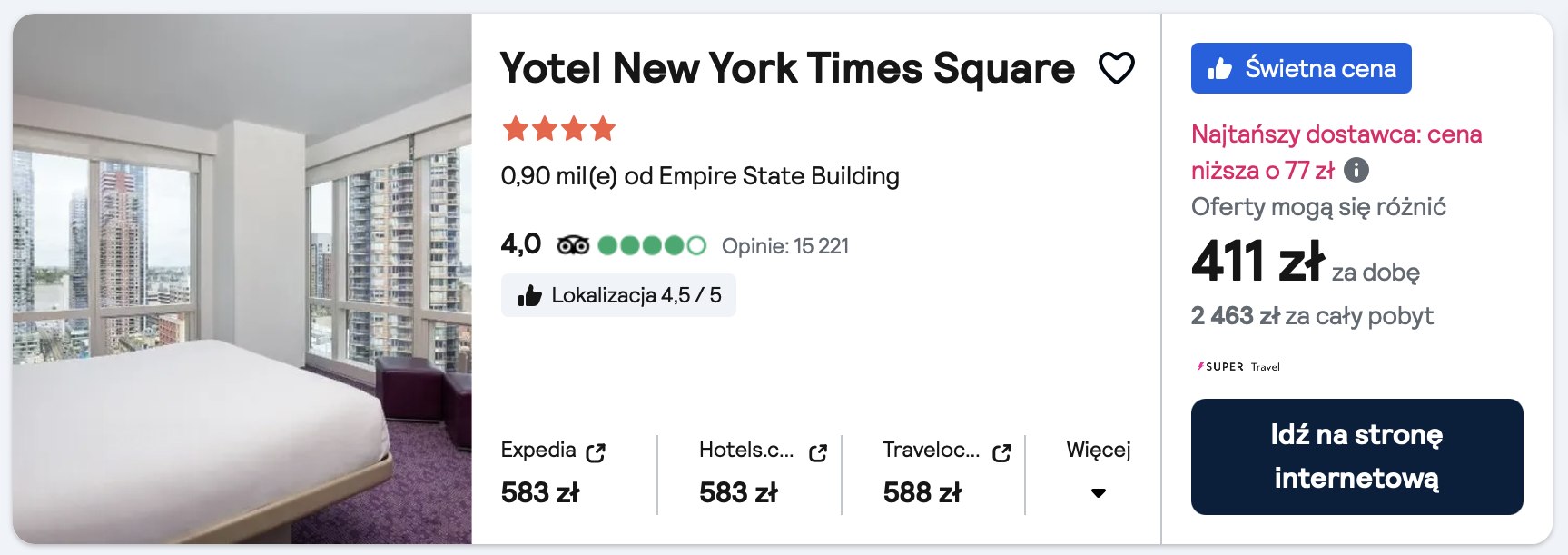Open Hotels.com external link icon
Viewport: 1568px width, 555px height.
(818, 452)
